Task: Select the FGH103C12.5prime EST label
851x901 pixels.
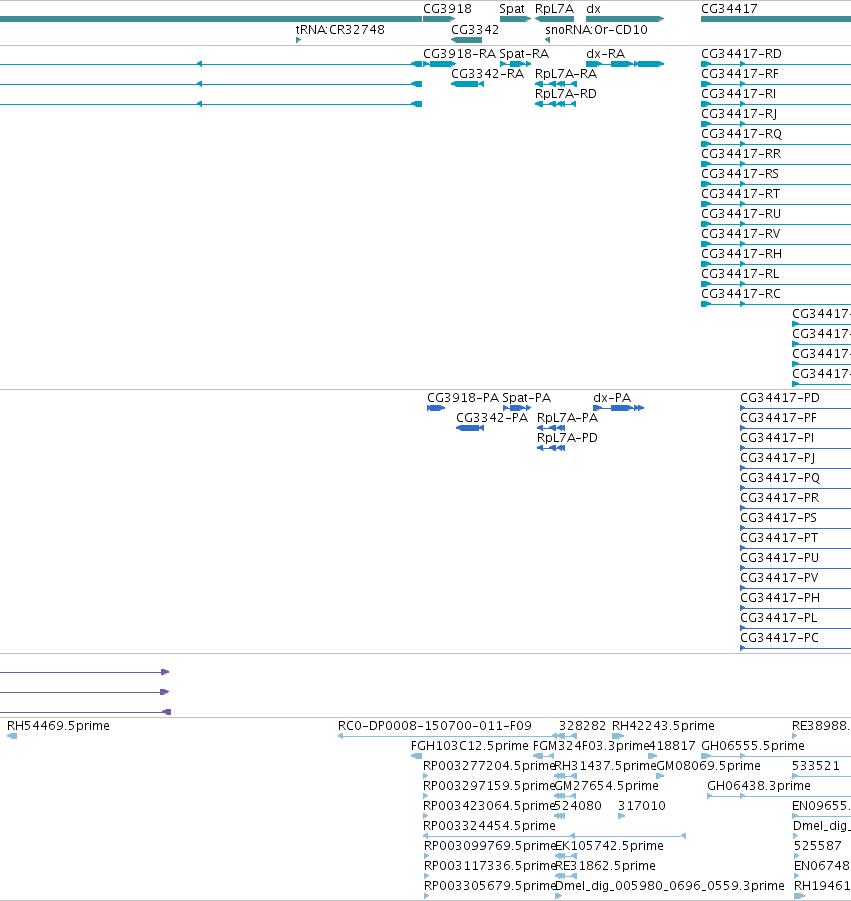Action: 469,746
